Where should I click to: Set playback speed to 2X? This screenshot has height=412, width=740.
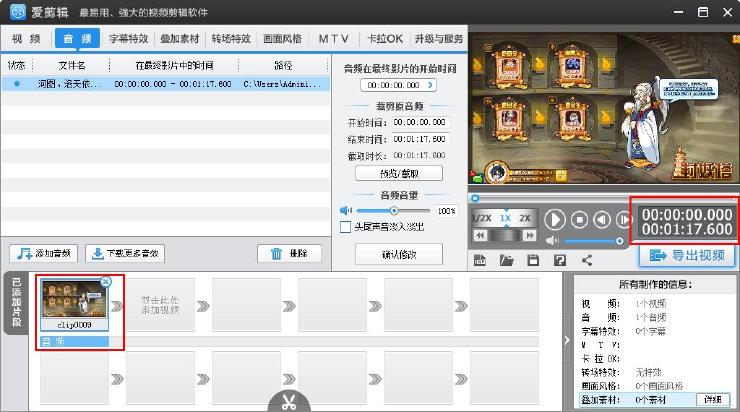coord(525,218)
